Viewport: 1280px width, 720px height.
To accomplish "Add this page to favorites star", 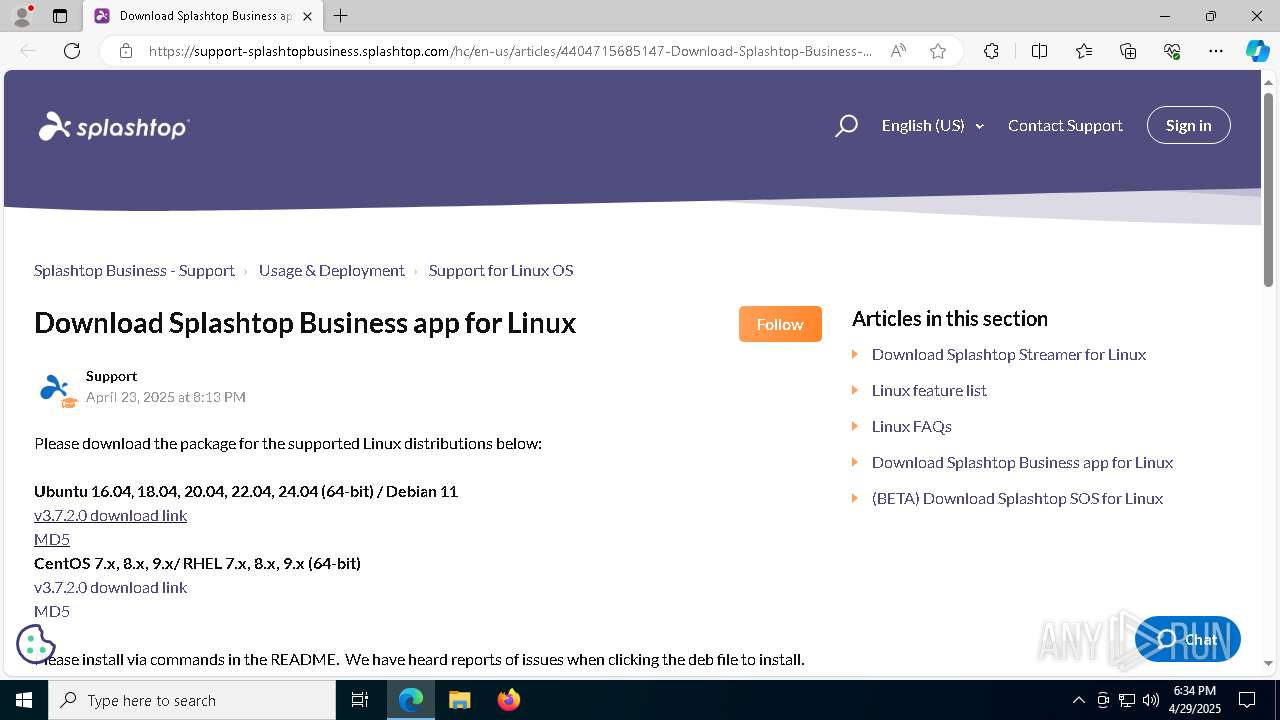I will (x=938, y=51).
